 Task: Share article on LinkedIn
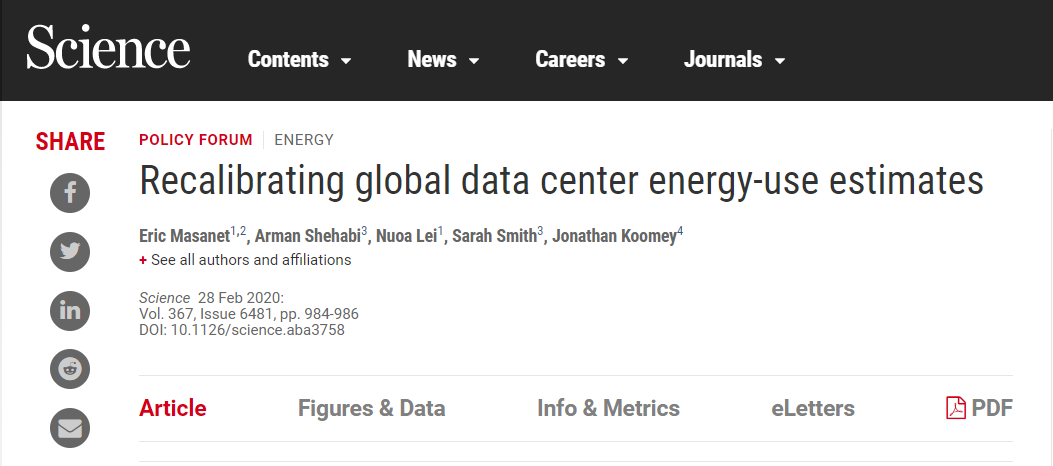70,311
